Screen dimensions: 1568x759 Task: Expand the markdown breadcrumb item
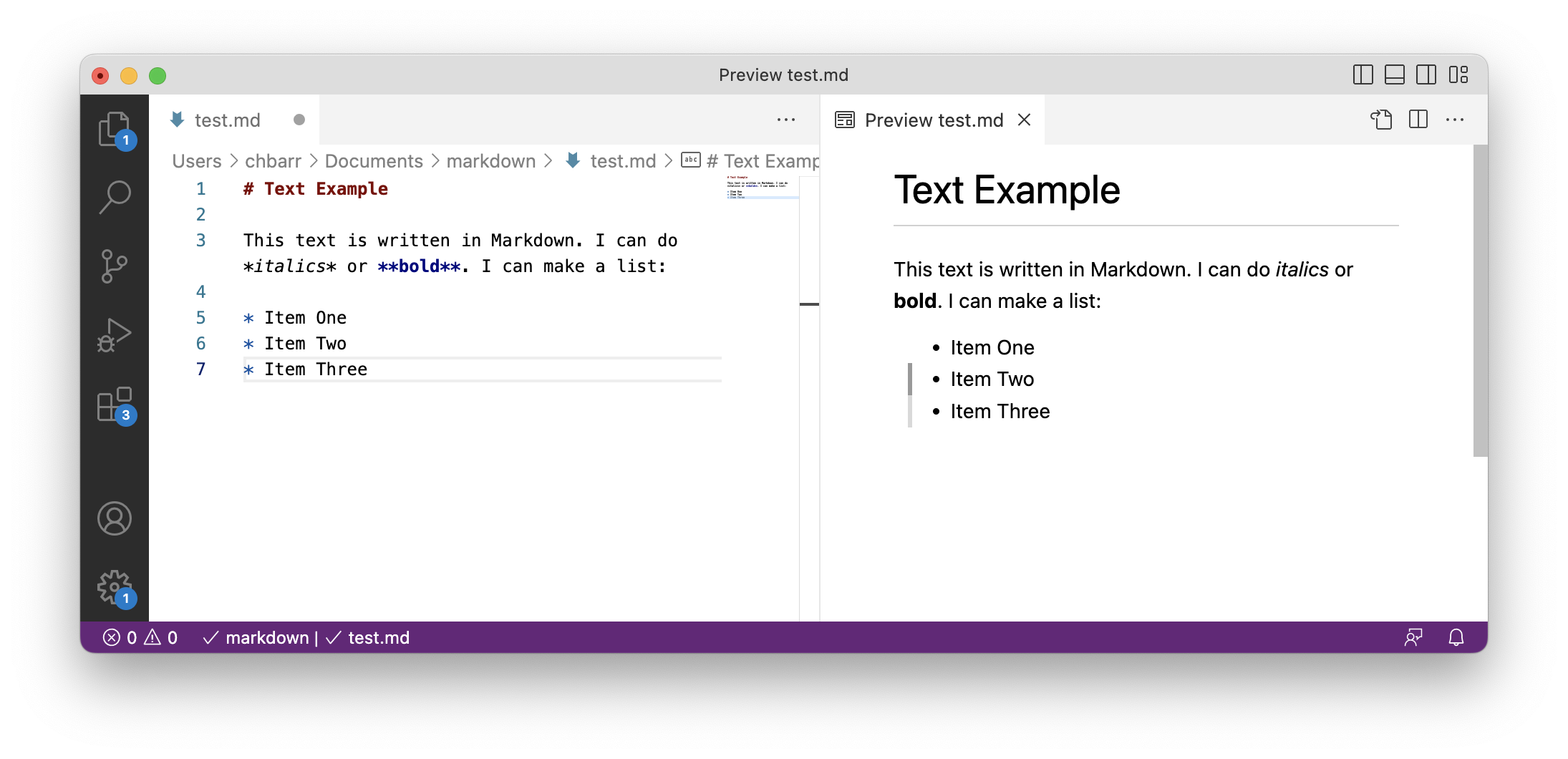[x=491, y=161]
